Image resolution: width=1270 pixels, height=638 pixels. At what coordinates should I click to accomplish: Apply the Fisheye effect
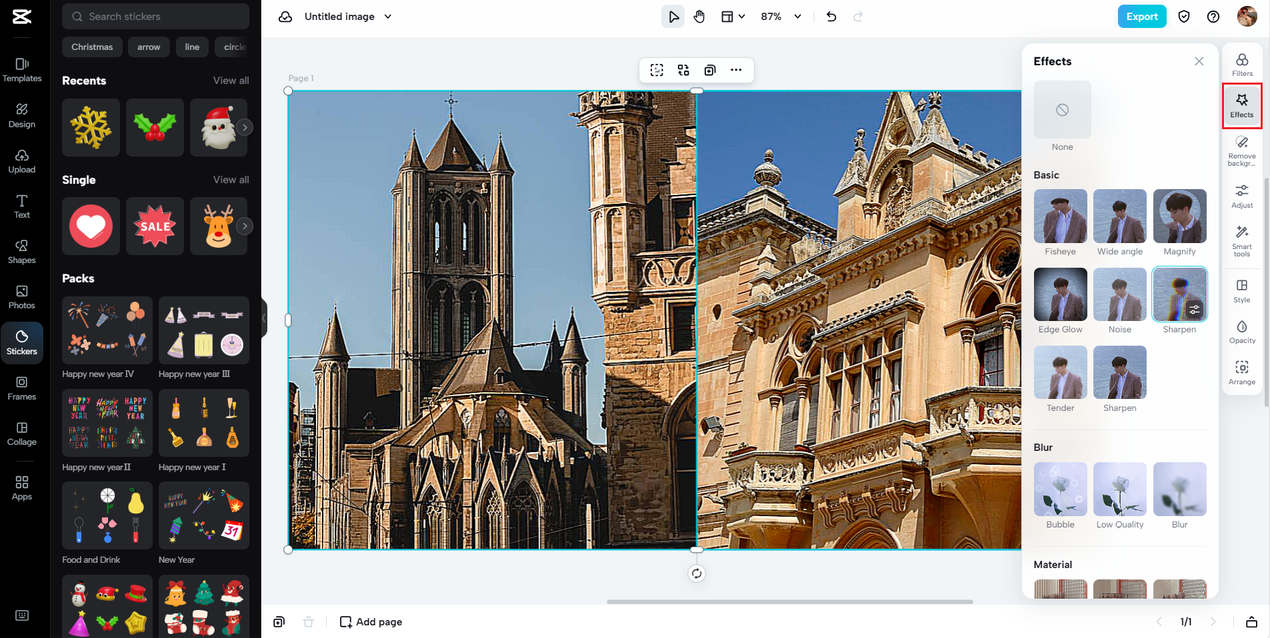[x=1060, y=216]
